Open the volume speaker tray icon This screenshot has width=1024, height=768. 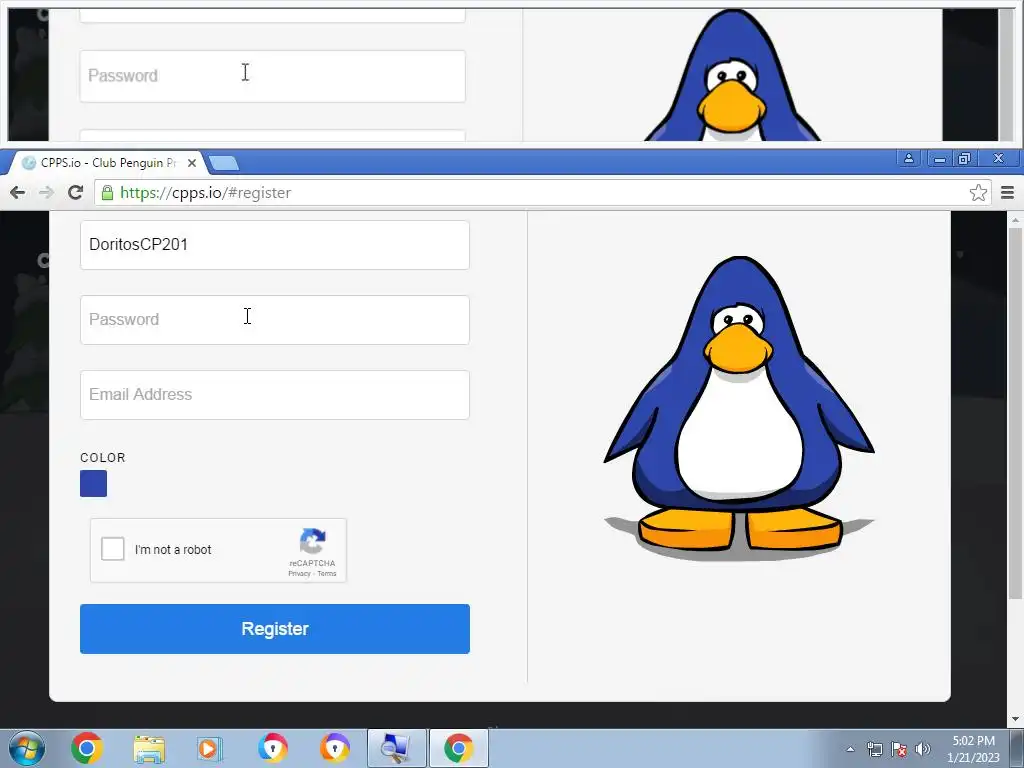click(x=923, y=749)
